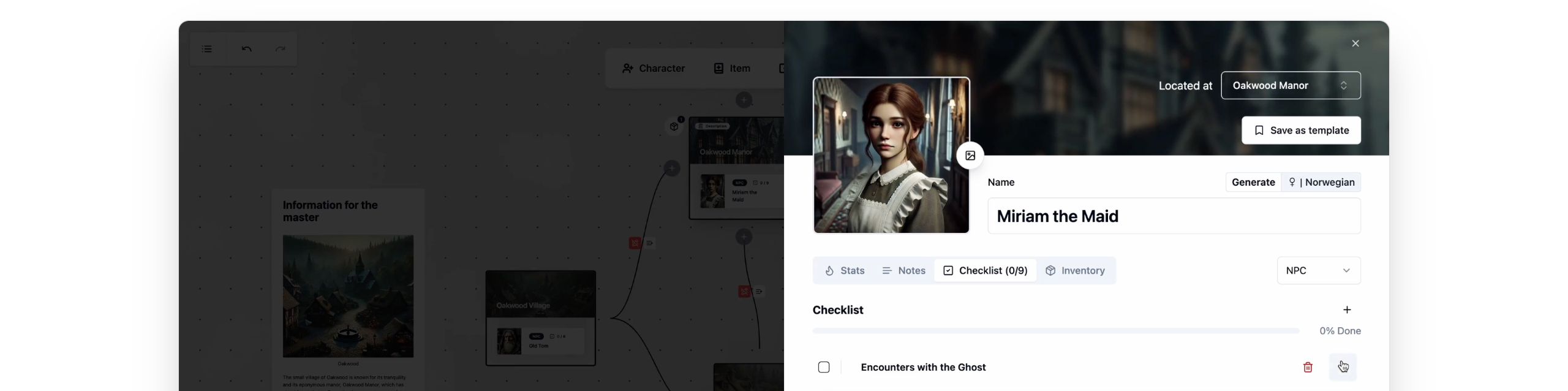Click the checklist progress bar

coord(1055,331)
